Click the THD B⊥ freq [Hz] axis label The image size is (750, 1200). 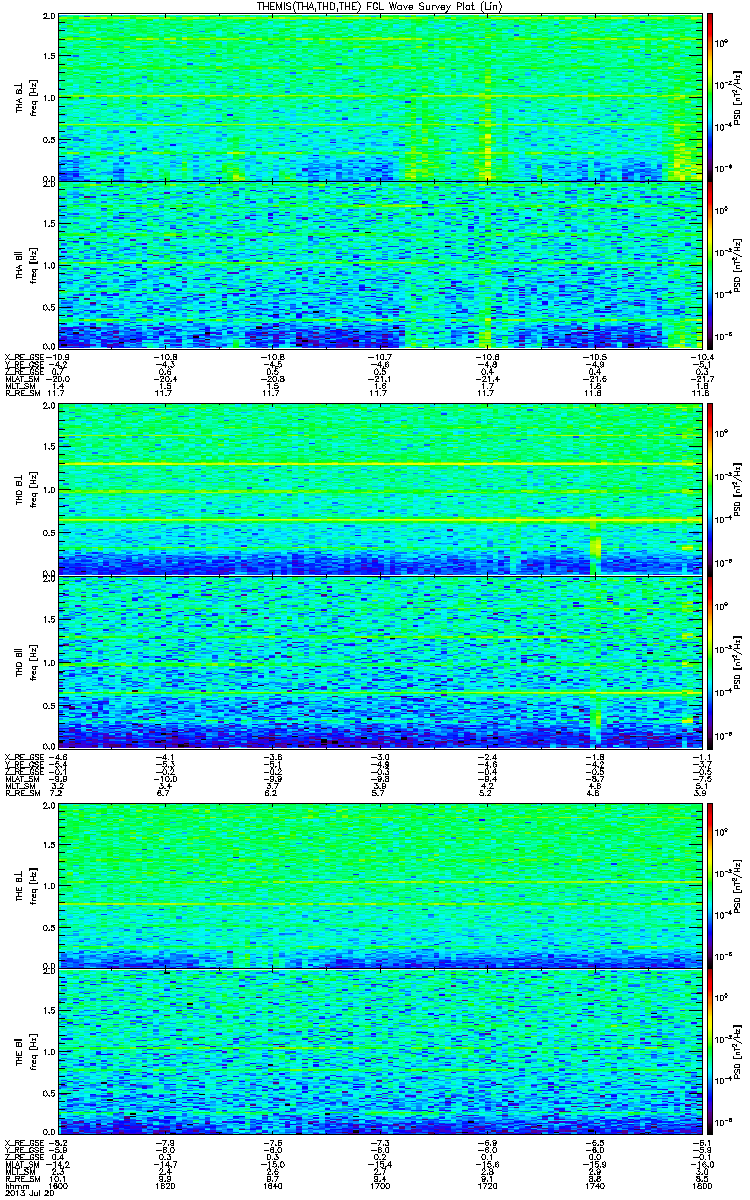pyautogui.click(x=28, y=491)
